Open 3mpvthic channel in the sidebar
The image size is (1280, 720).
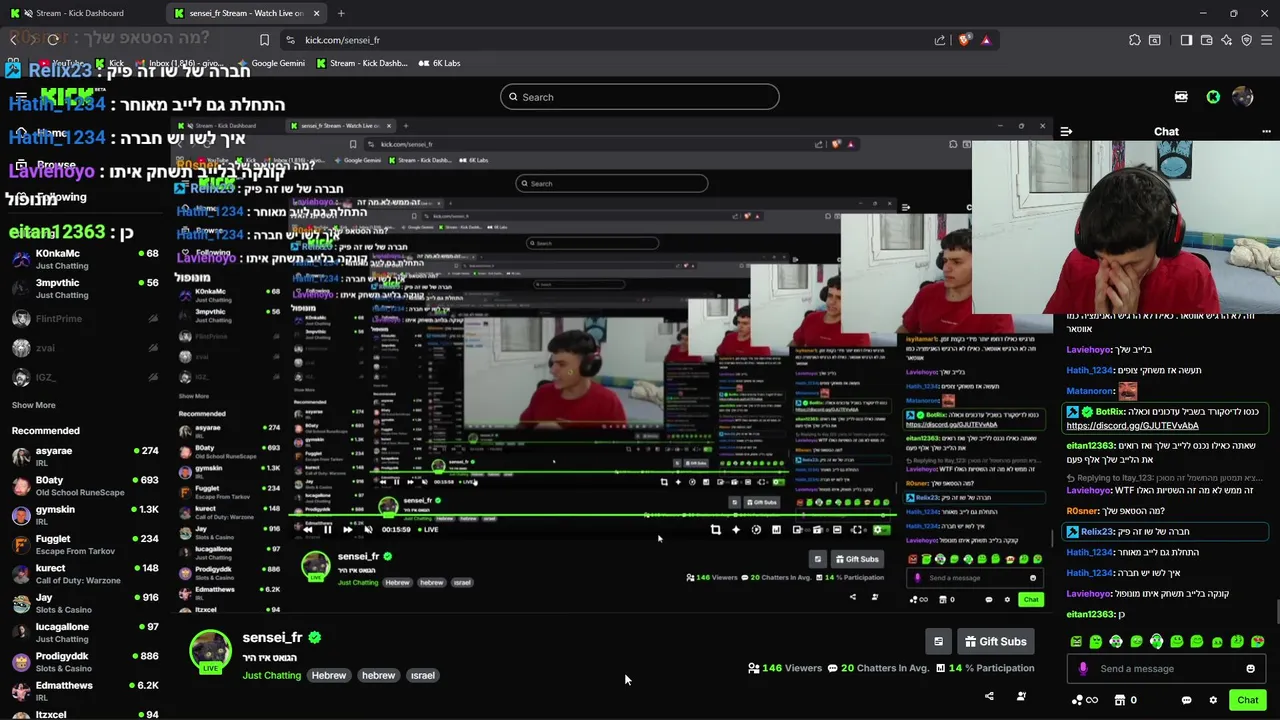pos(85,288)
